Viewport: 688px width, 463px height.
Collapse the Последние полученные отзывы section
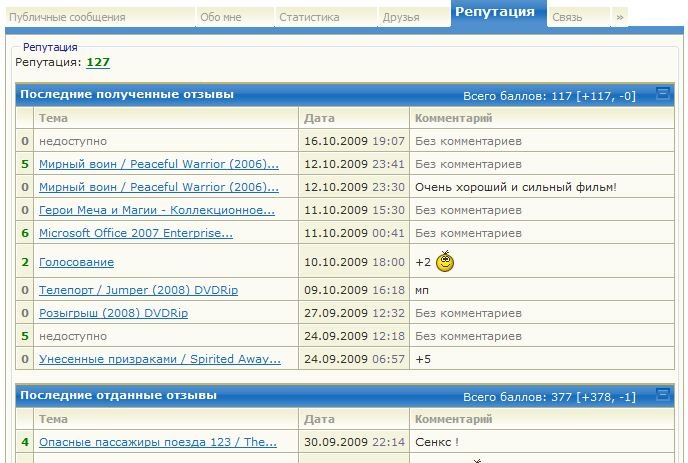coord(663,93)
